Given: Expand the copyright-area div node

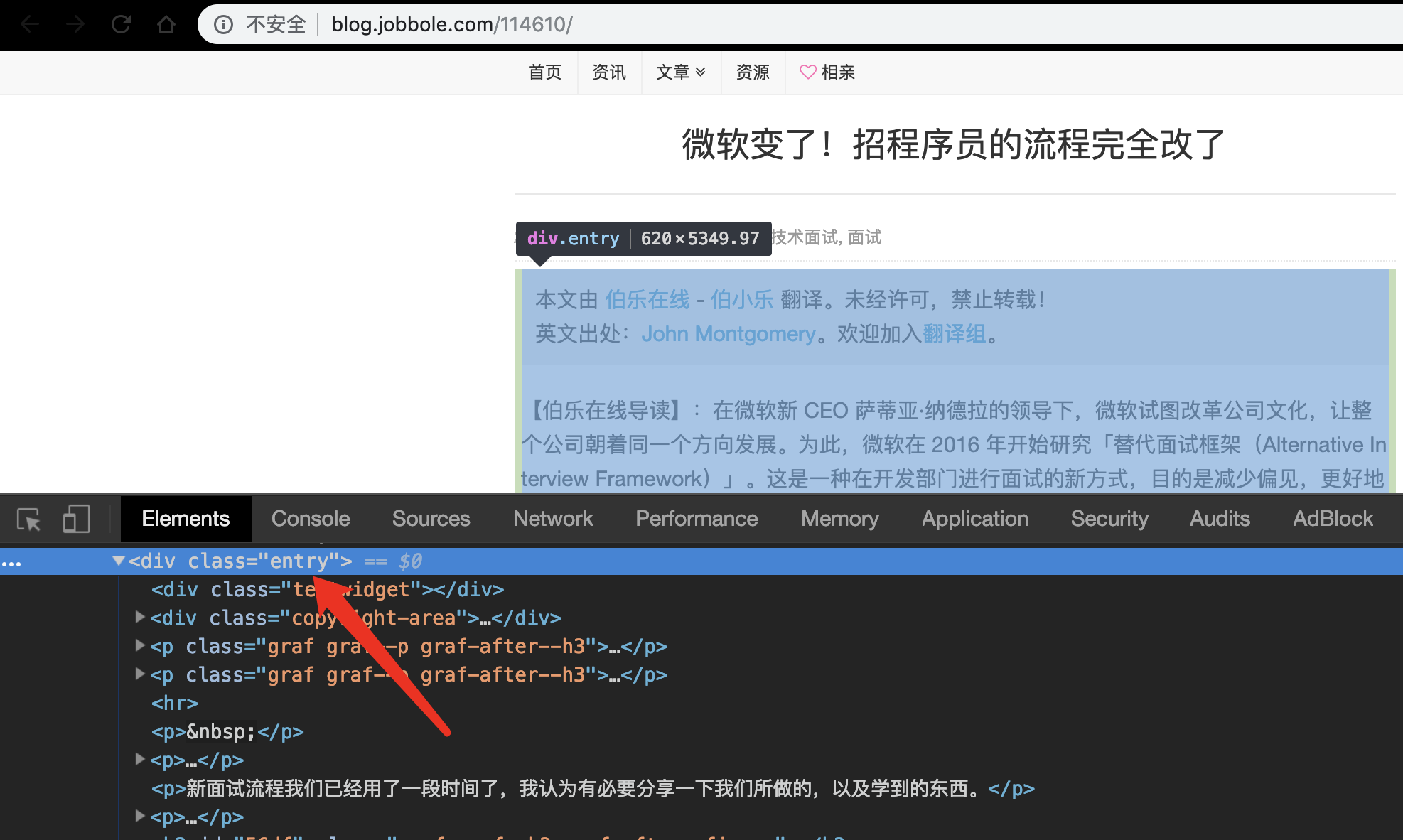Looking at the screenshot, I should [x=140, y=617].
